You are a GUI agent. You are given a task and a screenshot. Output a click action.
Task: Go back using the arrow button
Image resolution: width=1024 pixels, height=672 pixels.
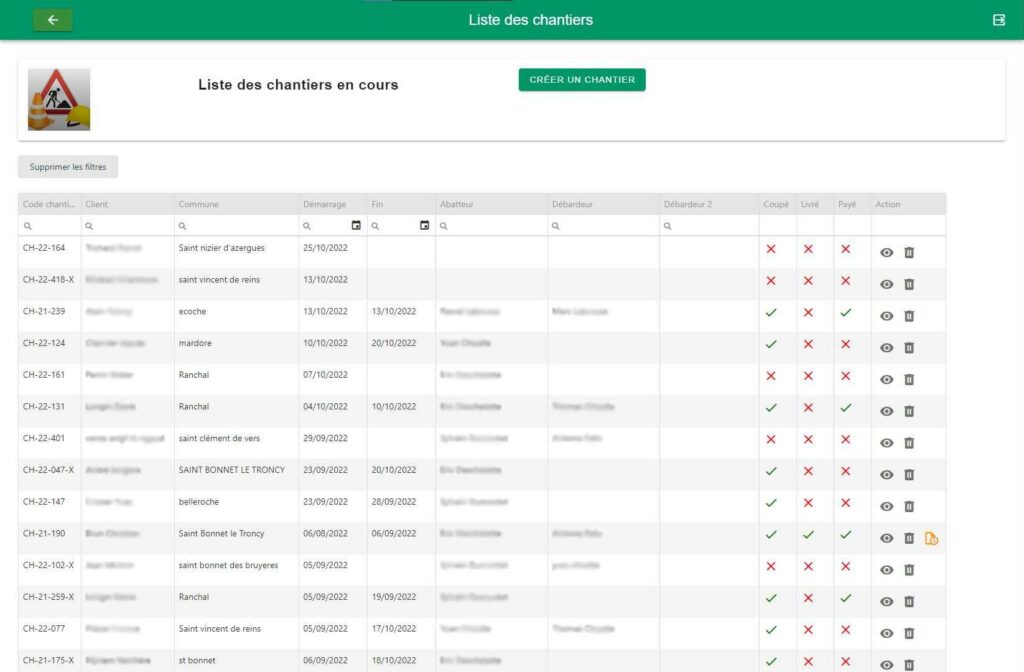53,20
